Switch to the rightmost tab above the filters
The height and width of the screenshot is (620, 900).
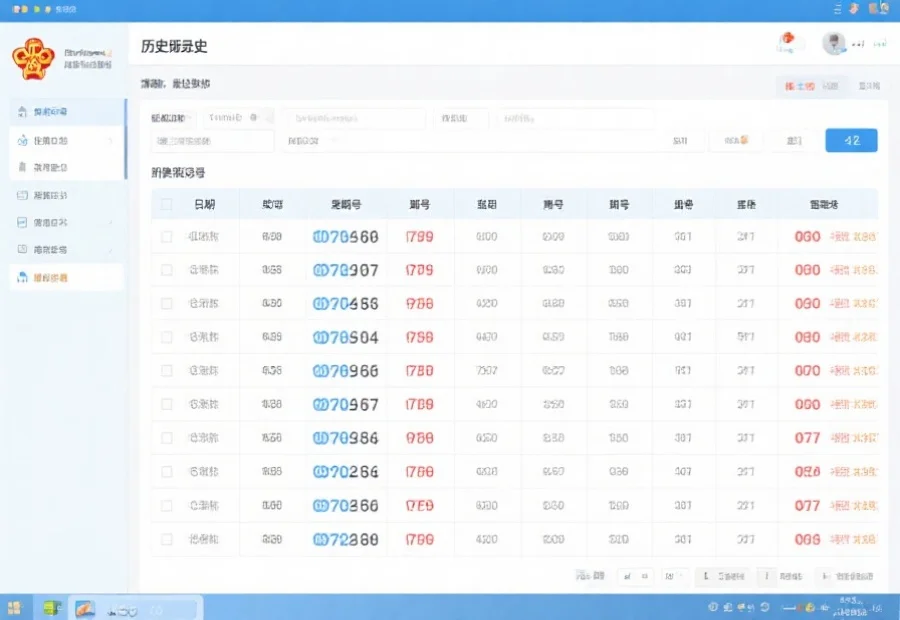868,87
